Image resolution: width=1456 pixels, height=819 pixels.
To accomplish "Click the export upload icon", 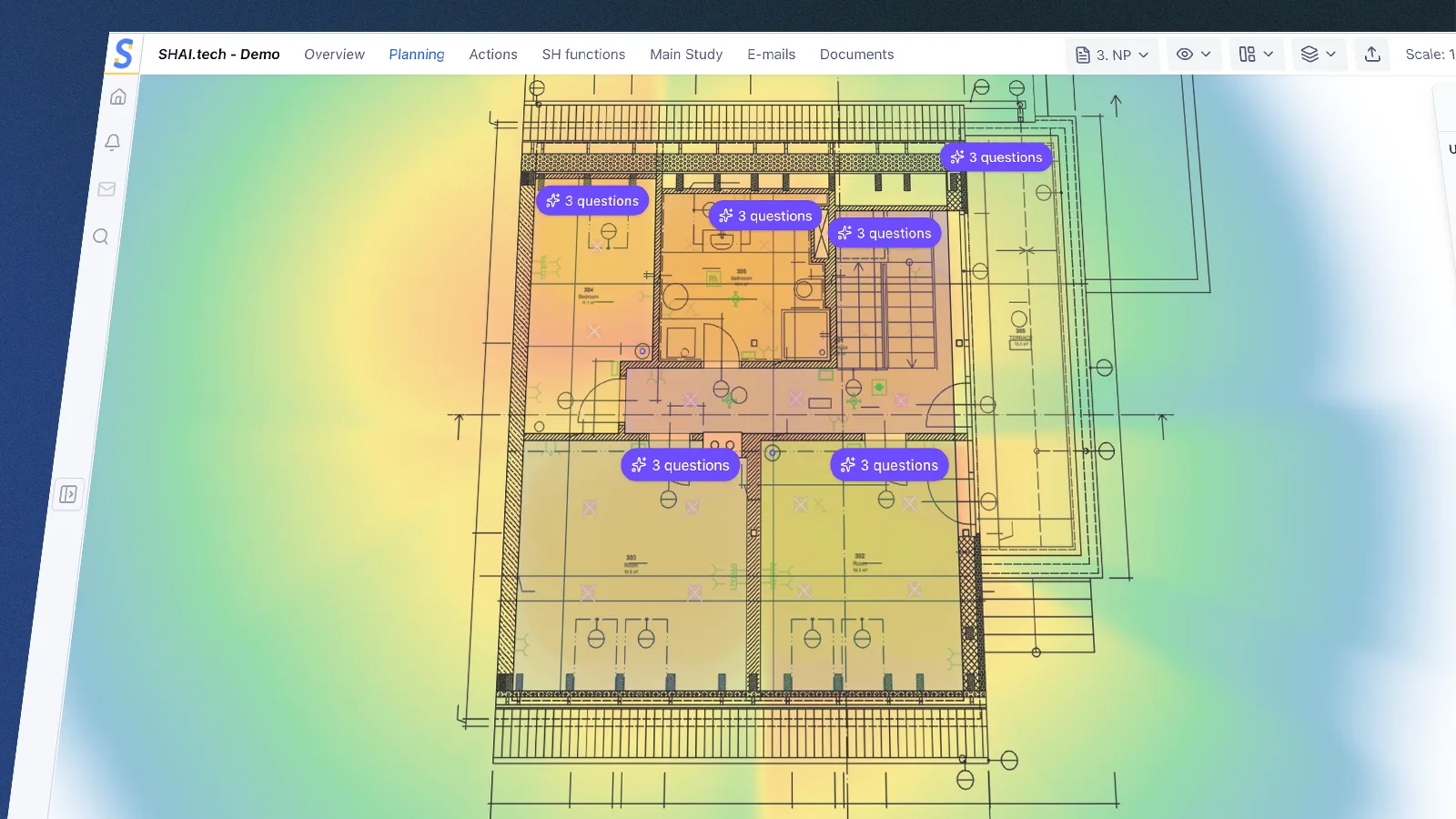I will [1372, 55].
